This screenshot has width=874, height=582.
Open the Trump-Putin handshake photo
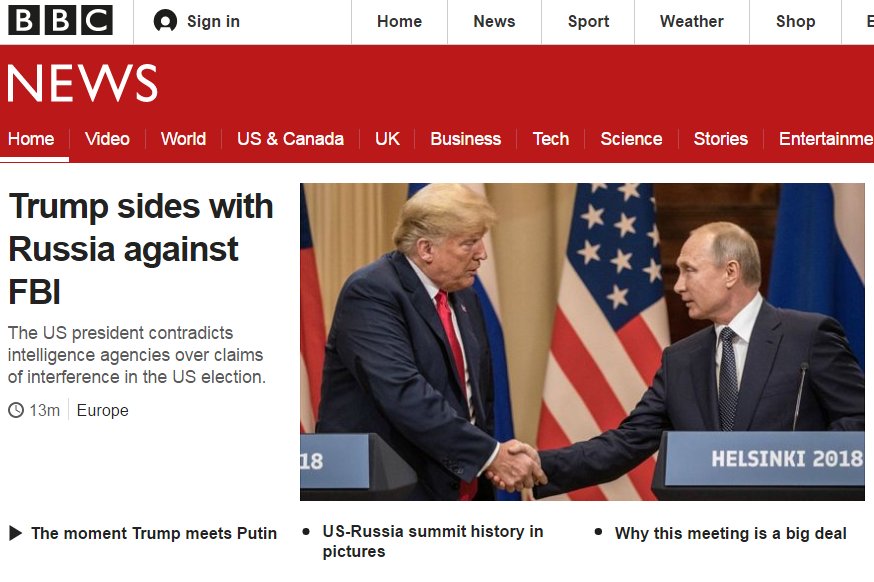pos(582,342)
